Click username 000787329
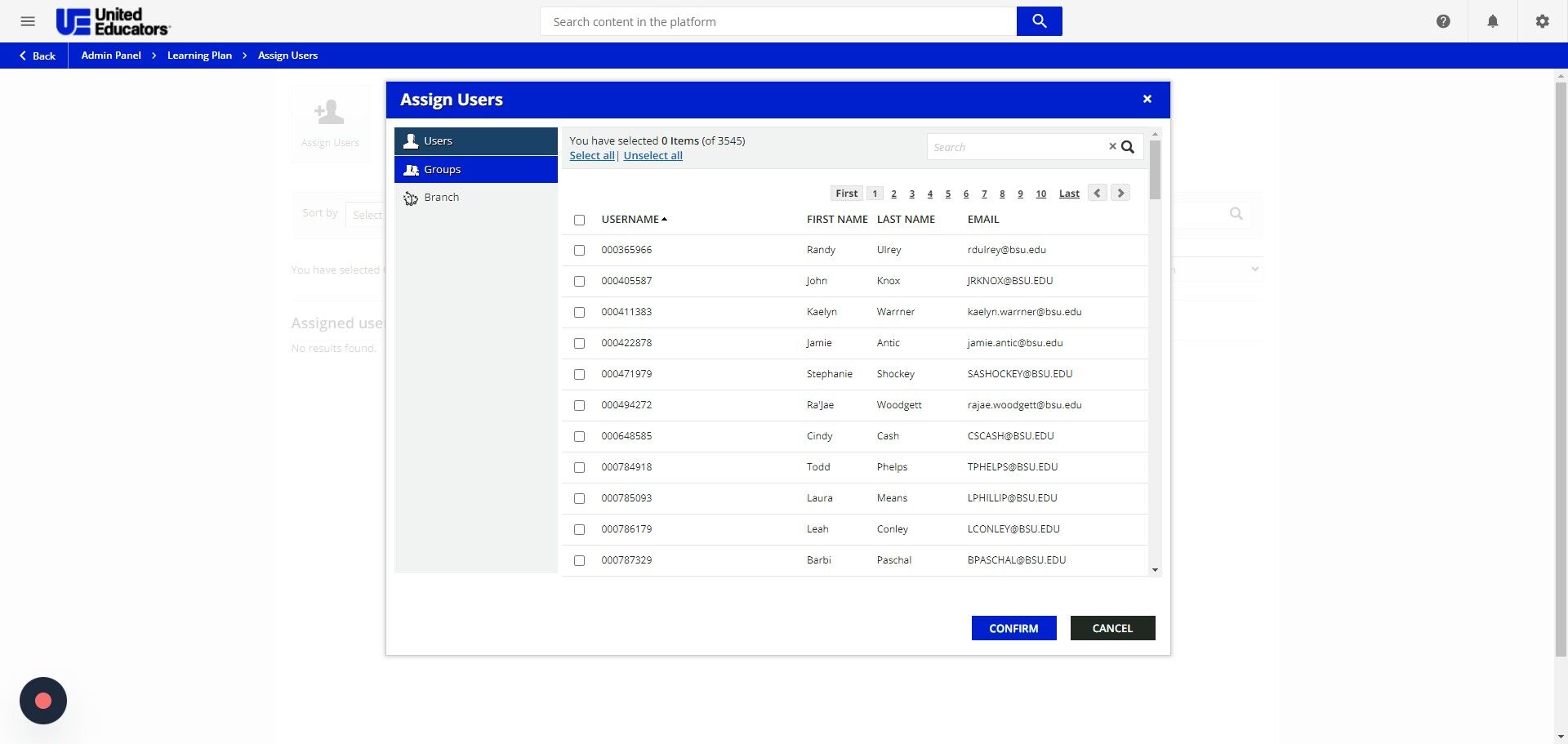The image size is (1568, 744). [x=626, y=560]
